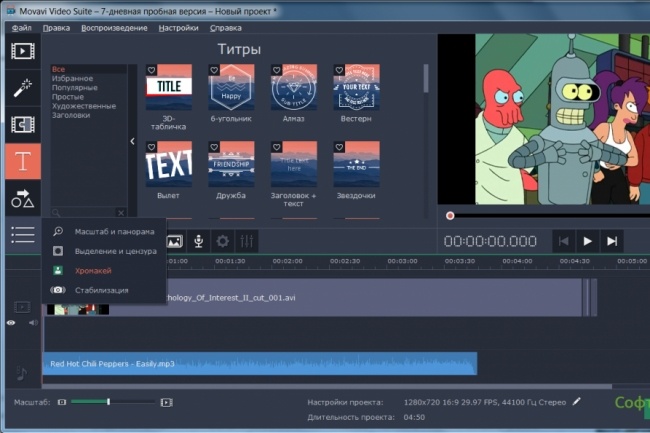
Task: Click the titles list vertical scrollbar
Action: click(x=426, y=78)
